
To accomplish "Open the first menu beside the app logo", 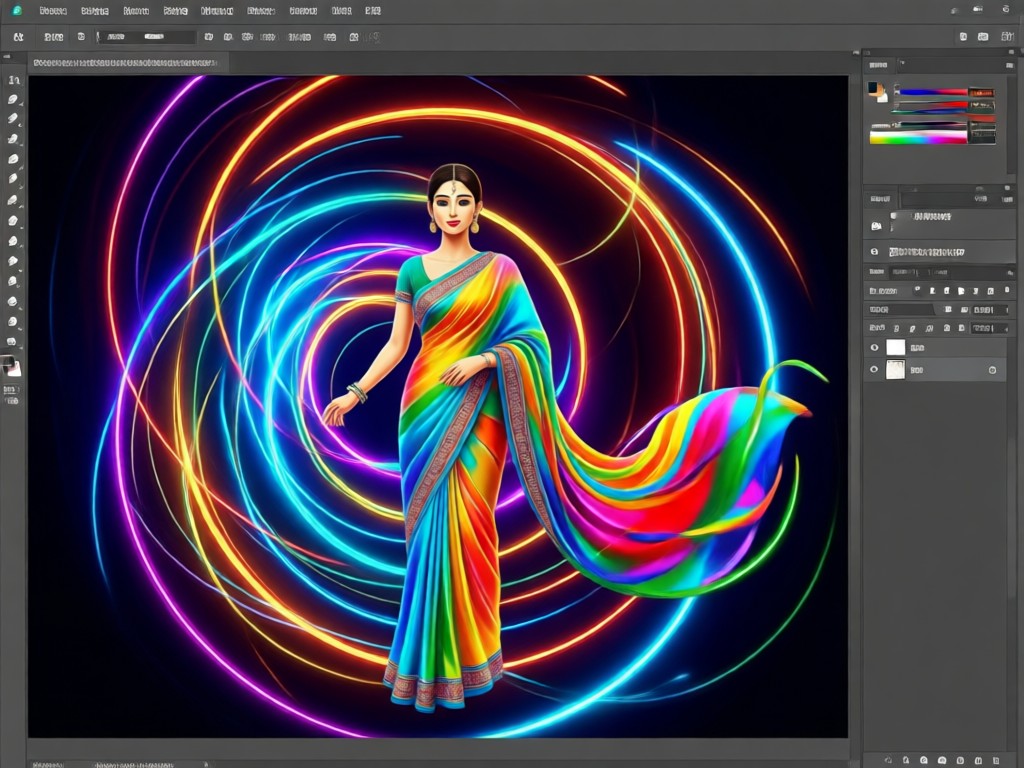I will point(53,11).
